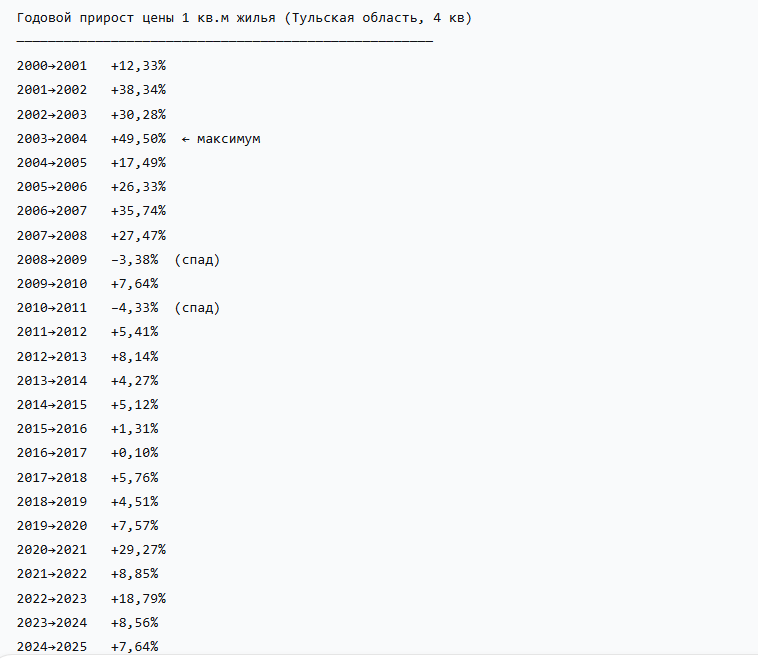The height and width of the screenshot is (662, 758).
Task: Click the 2010→2011 year range
Action: (52, 307)
